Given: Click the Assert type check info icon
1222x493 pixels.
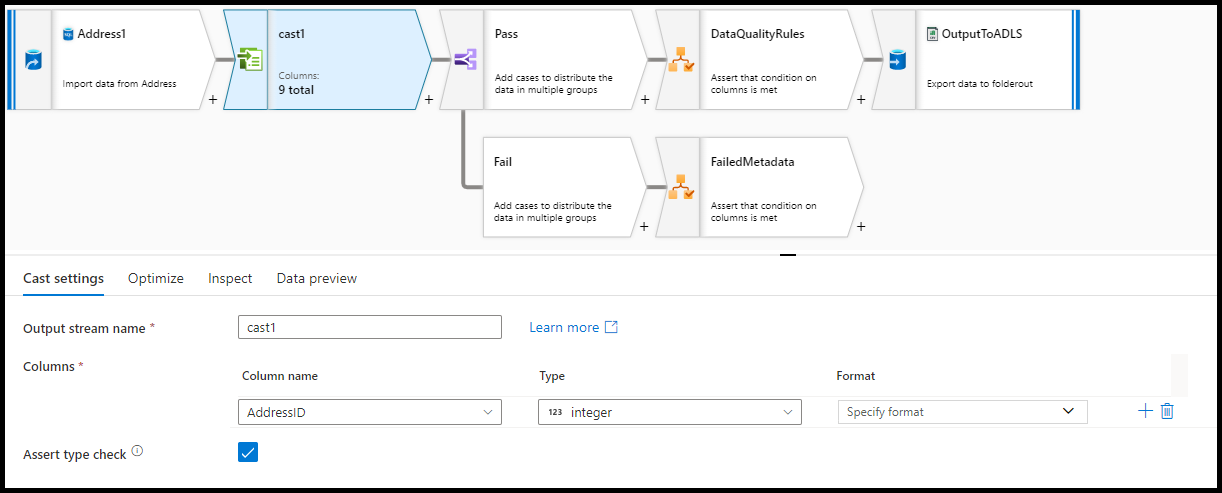Looking at the screenshot, I should coord(137,451).
